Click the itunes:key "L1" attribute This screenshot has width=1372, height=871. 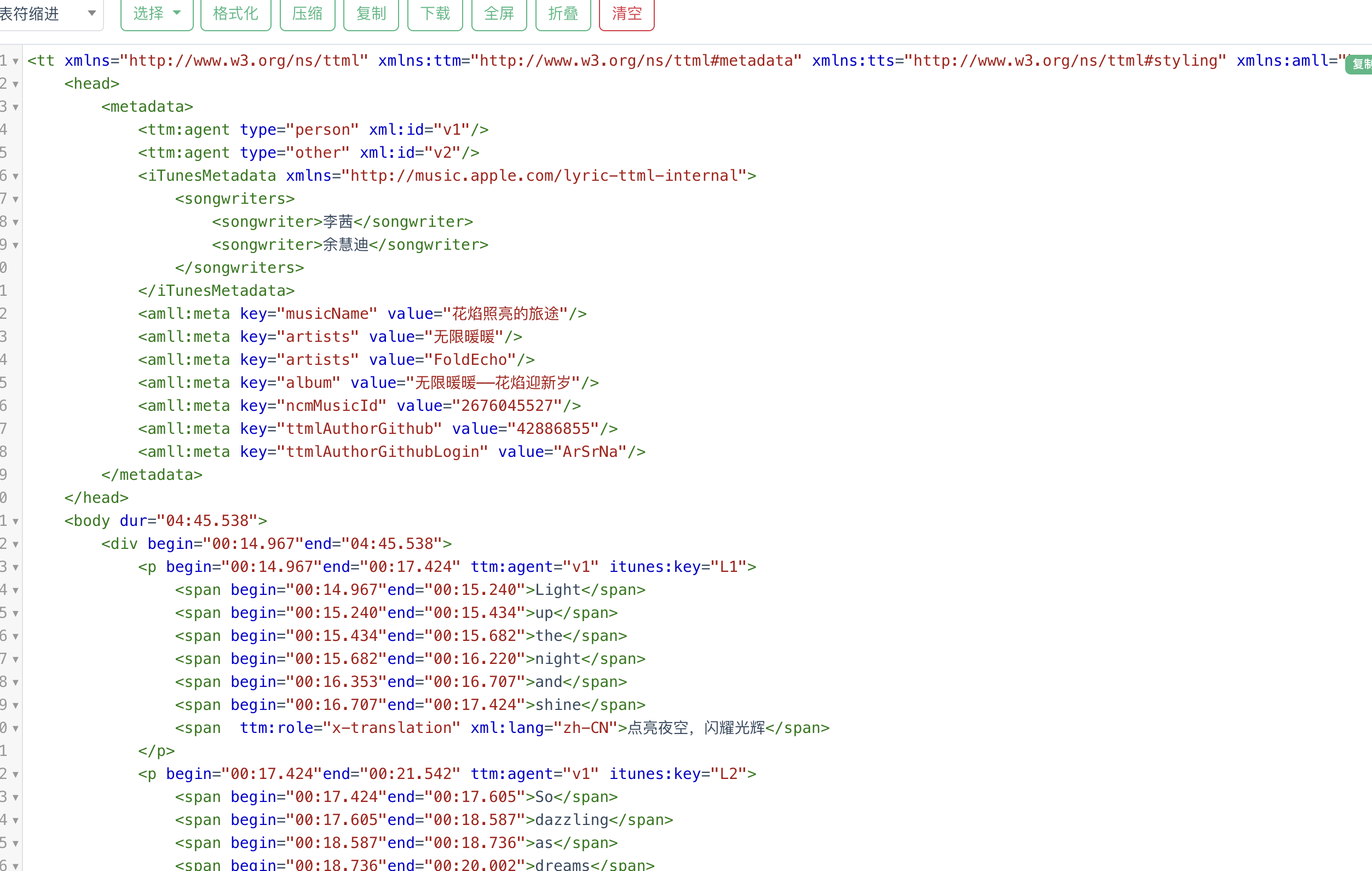click(x=678, y=566)
